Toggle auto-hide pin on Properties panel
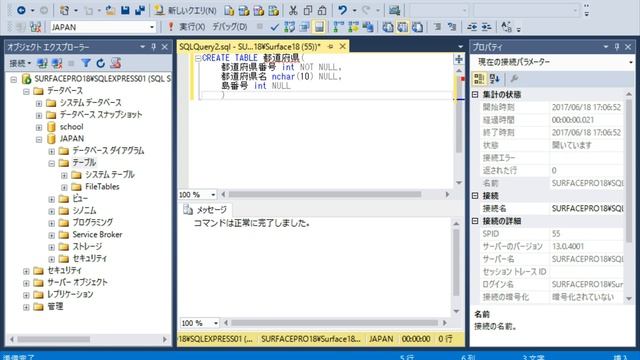Image resolution: width=640 pixels, height=360 pixels. [x=617, y=47]
